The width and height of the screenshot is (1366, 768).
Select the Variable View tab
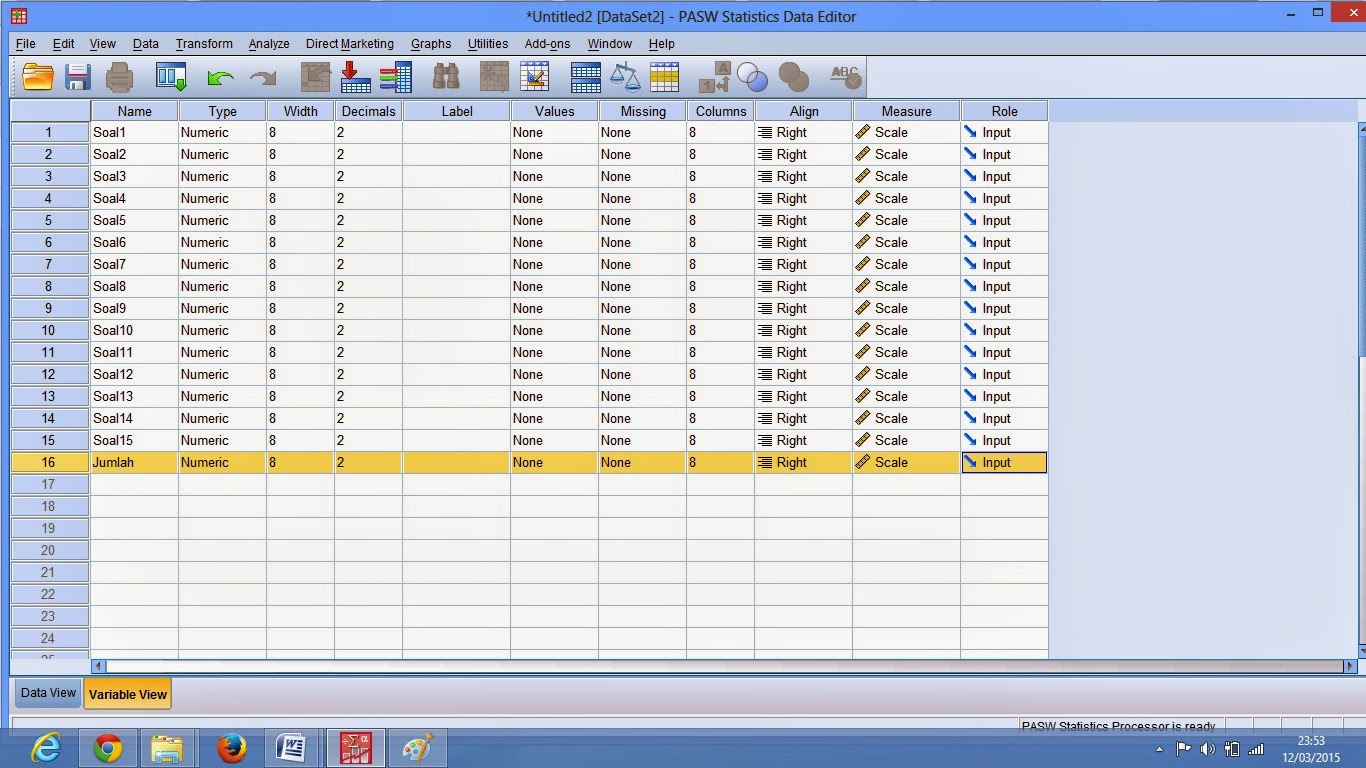[127, 694]
